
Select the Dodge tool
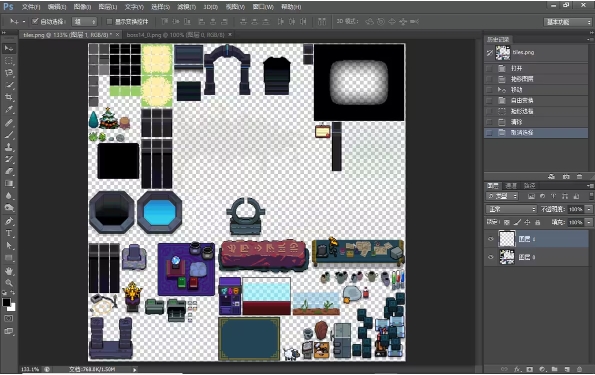coord(9,208)
